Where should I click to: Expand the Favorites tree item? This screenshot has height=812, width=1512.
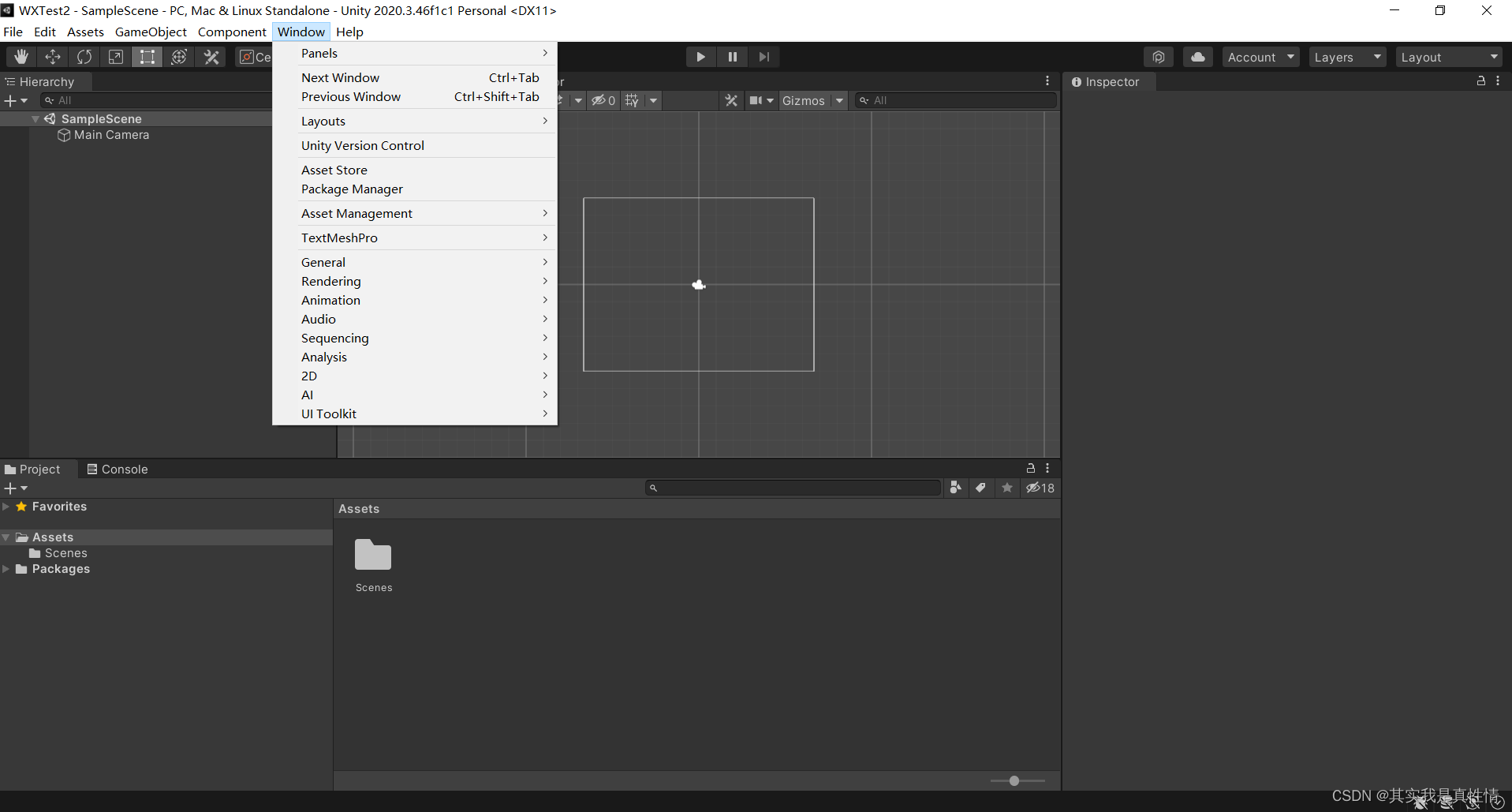tap(6, 507)
